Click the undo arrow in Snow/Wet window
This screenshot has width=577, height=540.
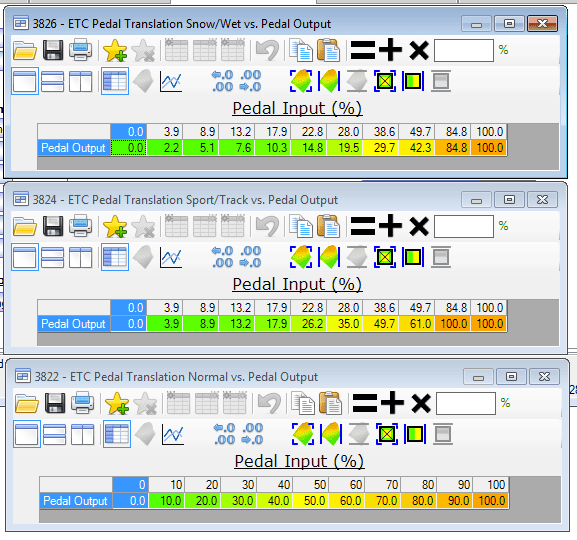(x=268, y=50)
